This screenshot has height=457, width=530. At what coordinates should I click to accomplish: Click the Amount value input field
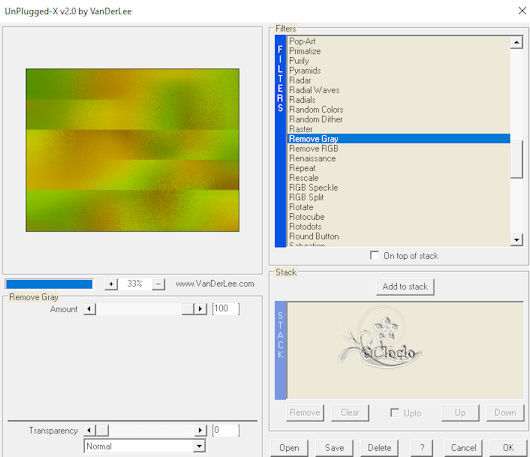coord(226,309)
